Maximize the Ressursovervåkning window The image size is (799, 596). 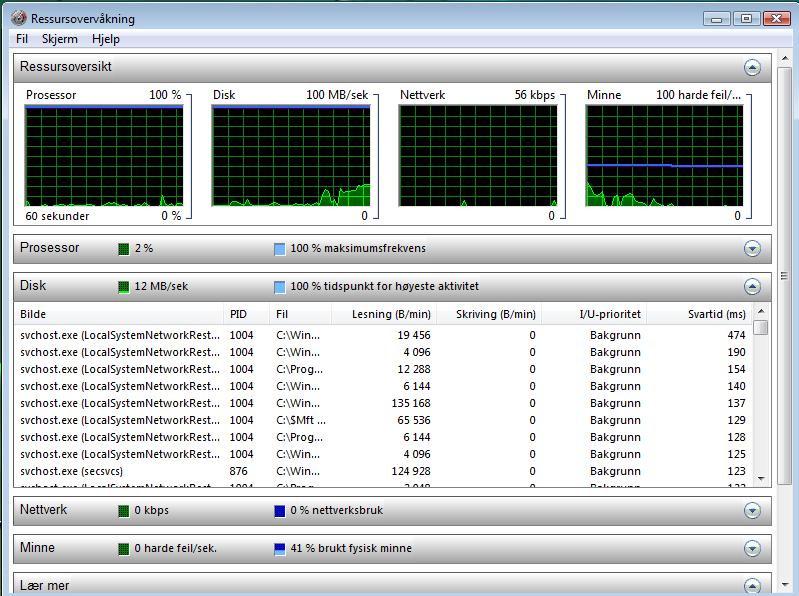(746, 19)
